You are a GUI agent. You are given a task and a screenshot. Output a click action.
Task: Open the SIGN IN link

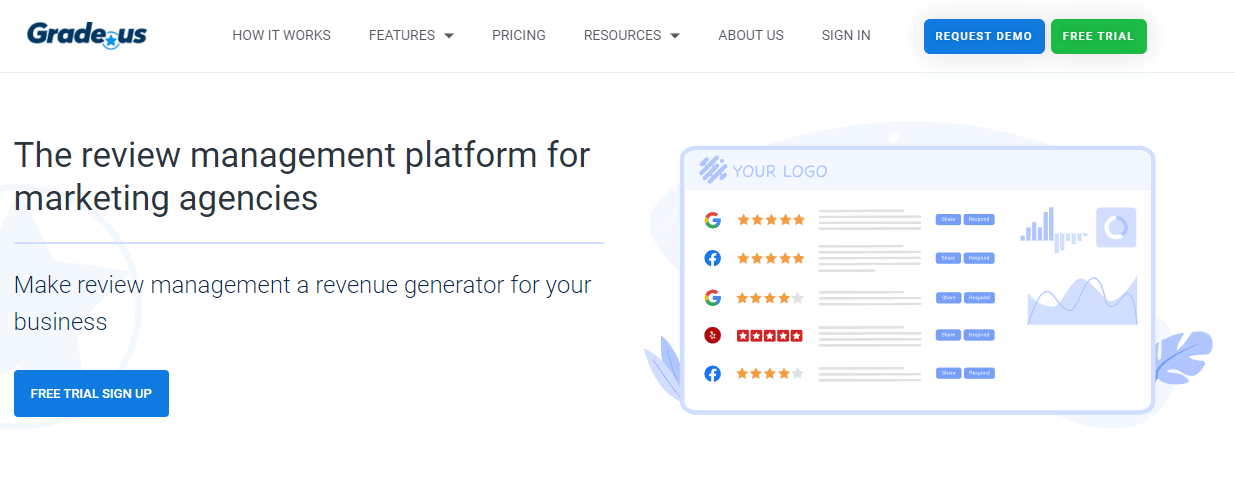[x=846, y=35]
